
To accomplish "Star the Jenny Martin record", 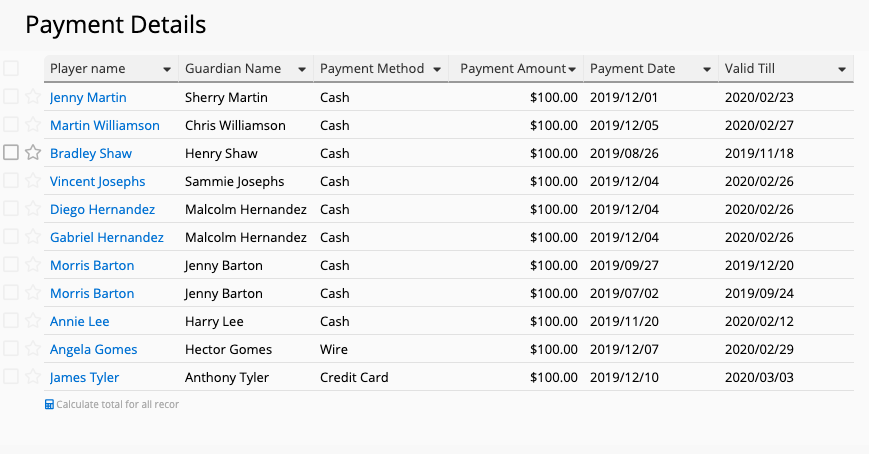I will coord(33,96).
